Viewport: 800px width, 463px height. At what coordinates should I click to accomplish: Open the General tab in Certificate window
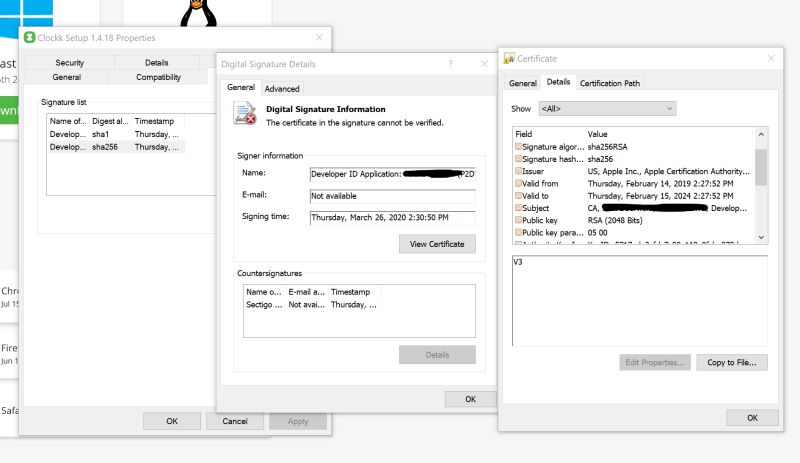(x=522, y=83)
